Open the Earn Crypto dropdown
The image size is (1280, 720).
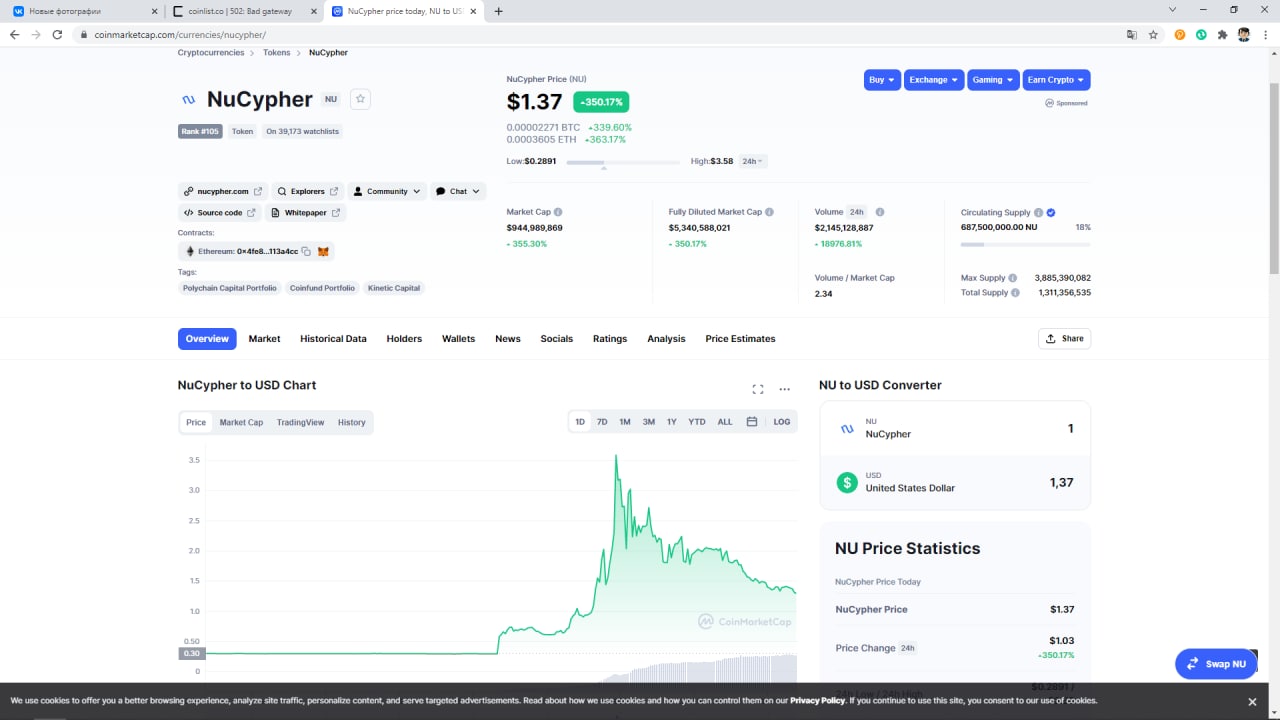(1056, 80)
